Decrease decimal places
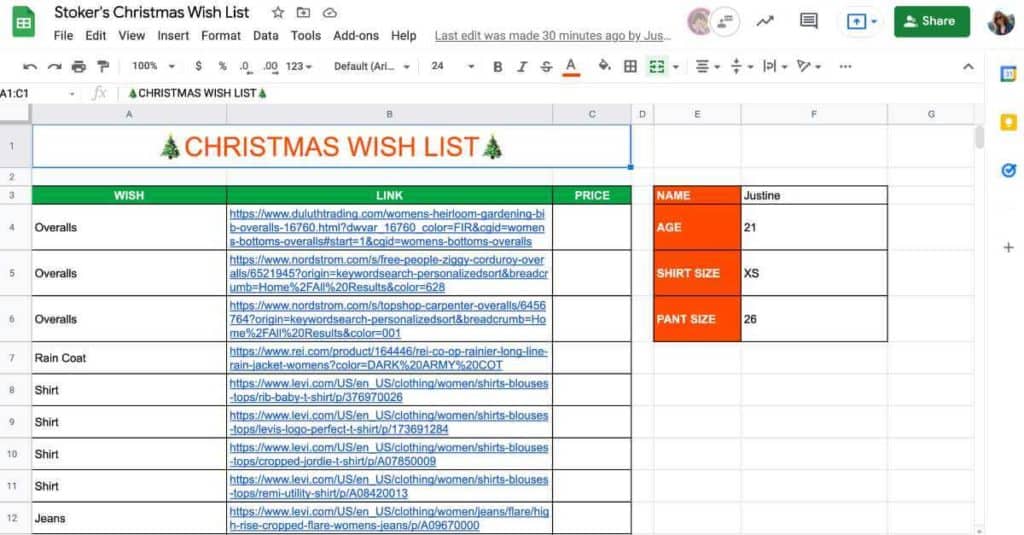 point(244,66)
